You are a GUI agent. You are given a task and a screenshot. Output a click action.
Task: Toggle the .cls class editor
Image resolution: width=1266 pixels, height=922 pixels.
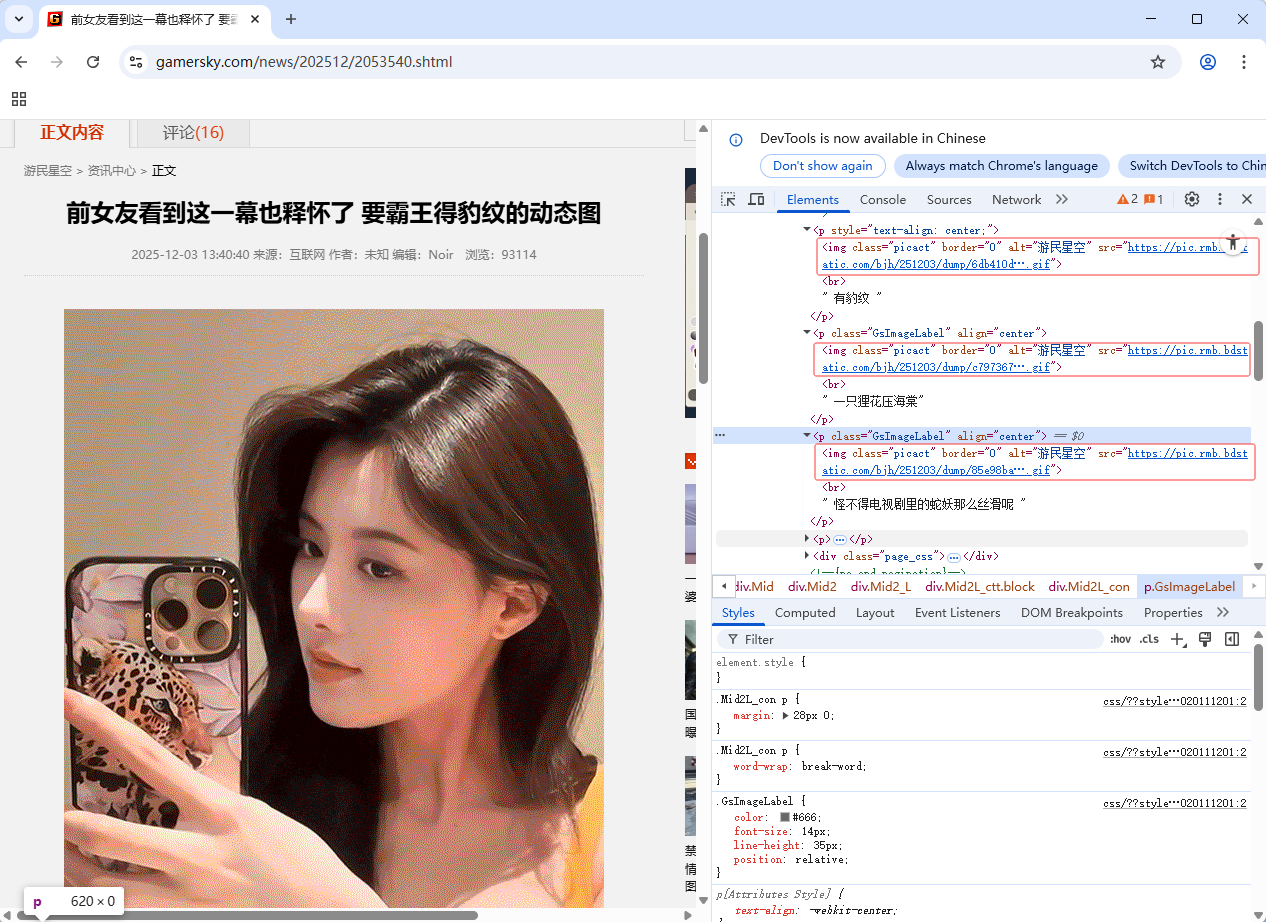pyautogui.click(x=1148, y=639)
